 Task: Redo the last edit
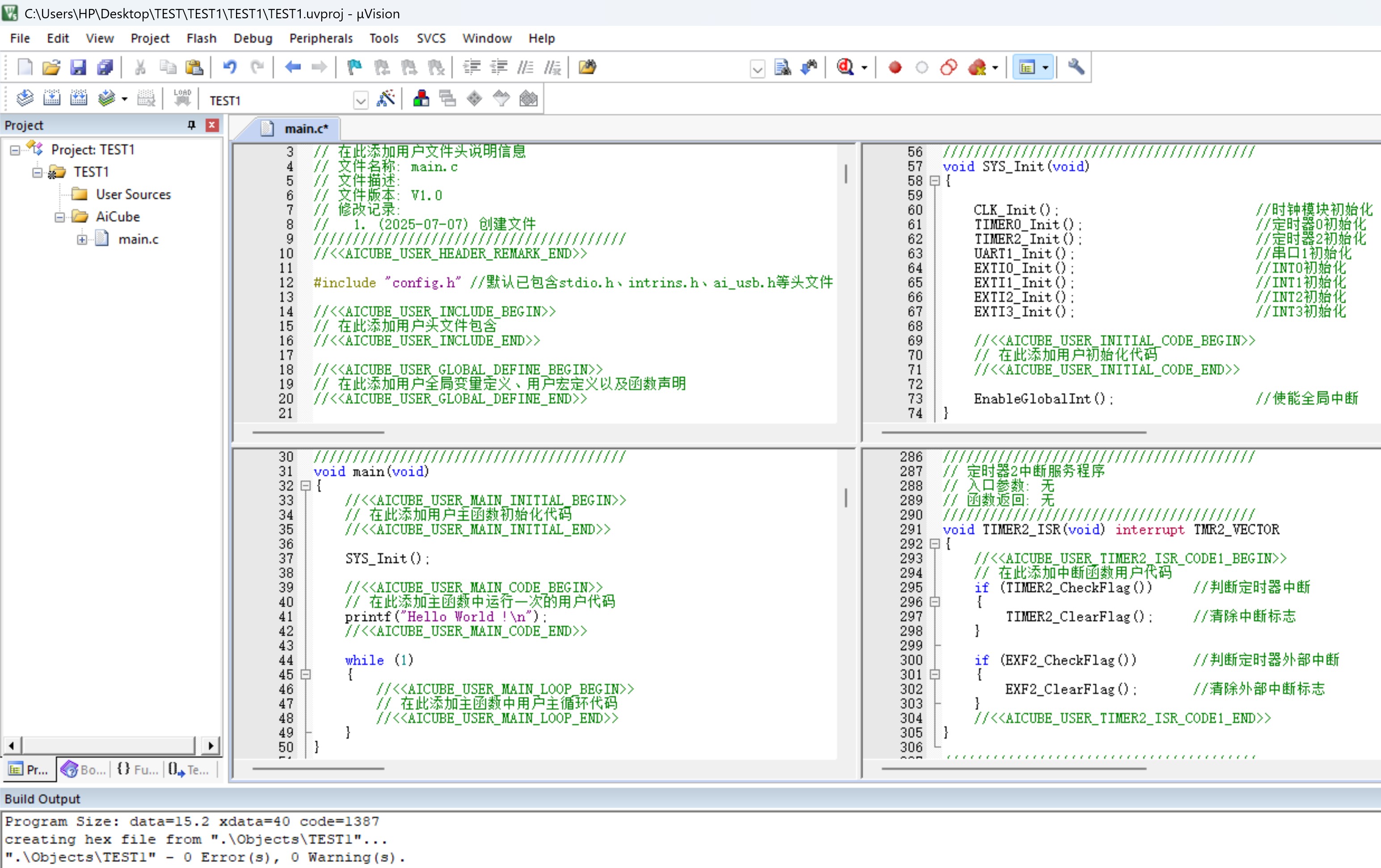pyautogui.click(x=257, y=67)
